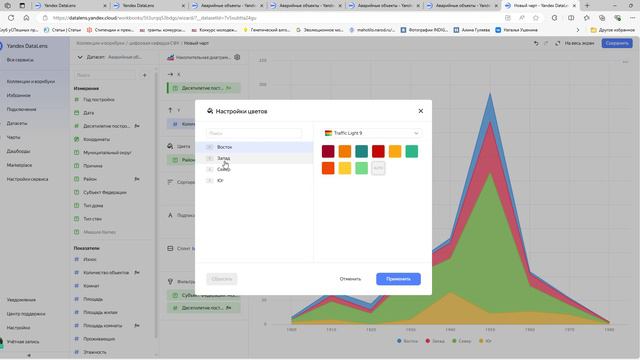Select the auto color swatch
Image resolution: width=640 pixels, height=360 pixels.
click(x=378, y=168)
